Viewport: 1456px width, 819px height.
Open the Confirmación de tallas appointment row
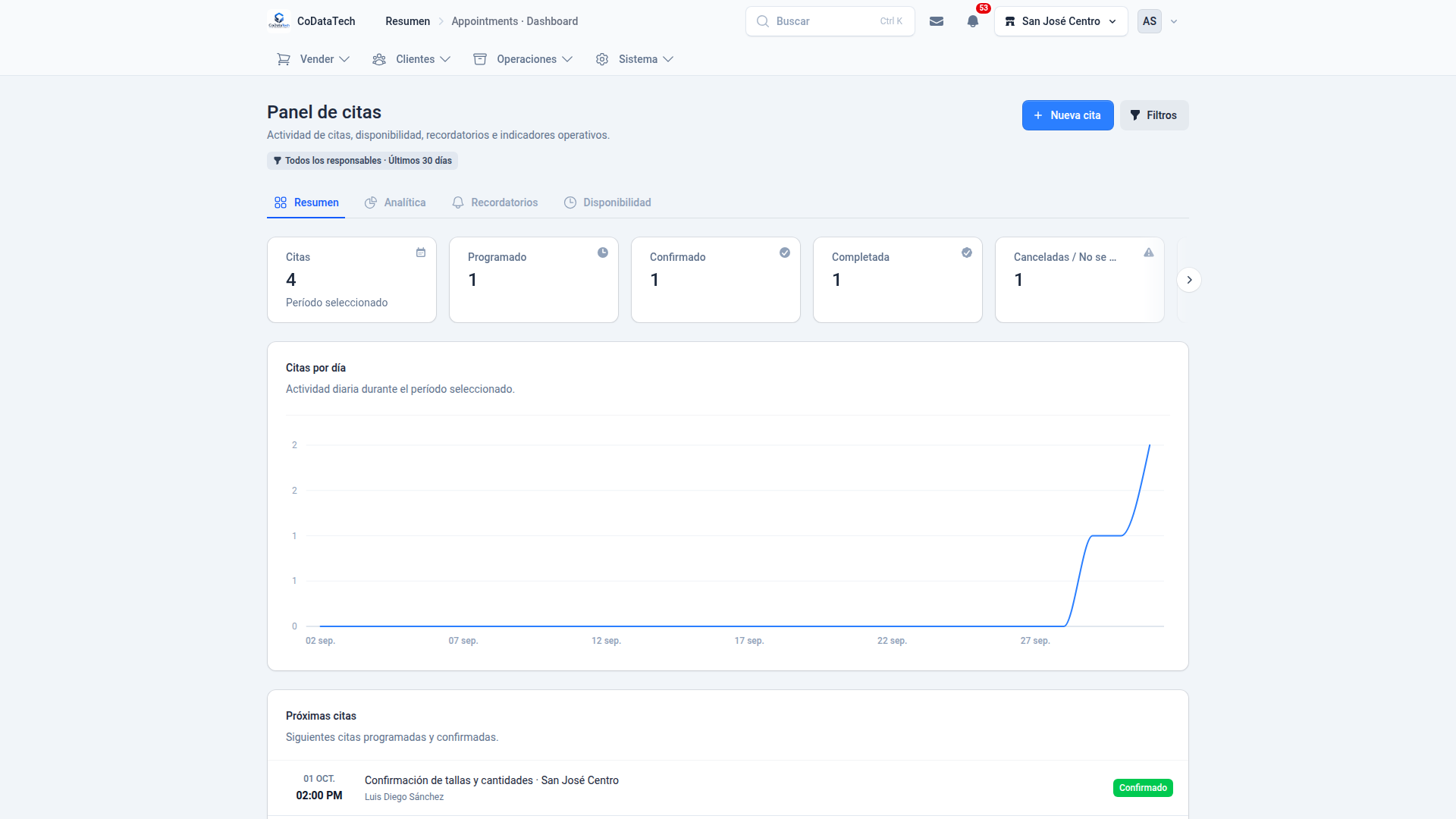point(728,788)
